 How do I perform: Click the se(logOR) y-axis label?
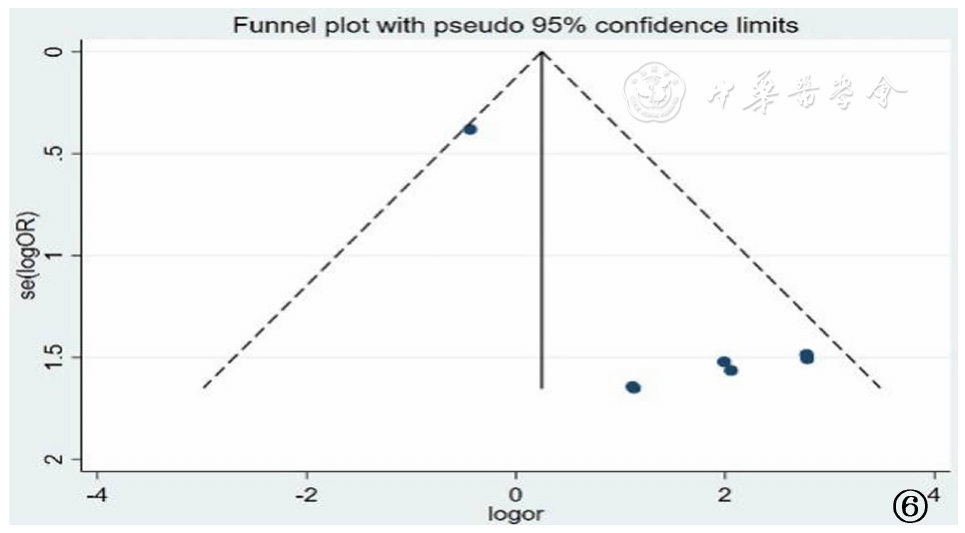coord(31,255)
